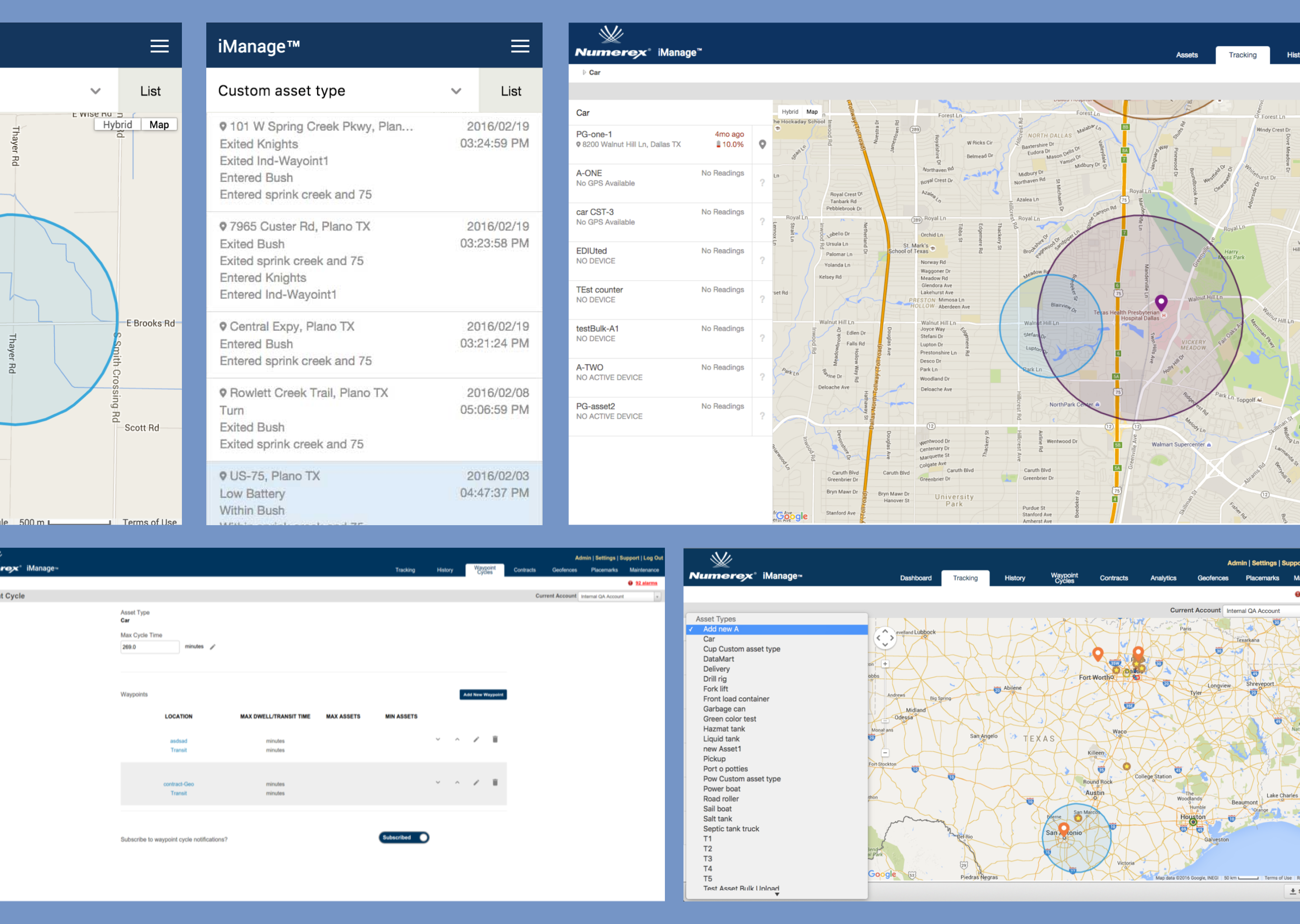
Task: Select the 7965 Custer Rd, Plano TX event
Action: [x=374, y=262]
